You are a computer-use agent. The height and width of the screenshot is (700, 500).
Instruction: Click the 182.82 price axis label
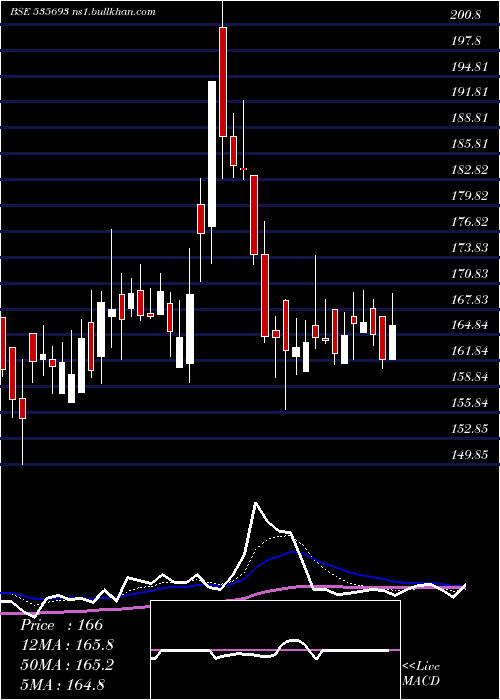[468, 170]
